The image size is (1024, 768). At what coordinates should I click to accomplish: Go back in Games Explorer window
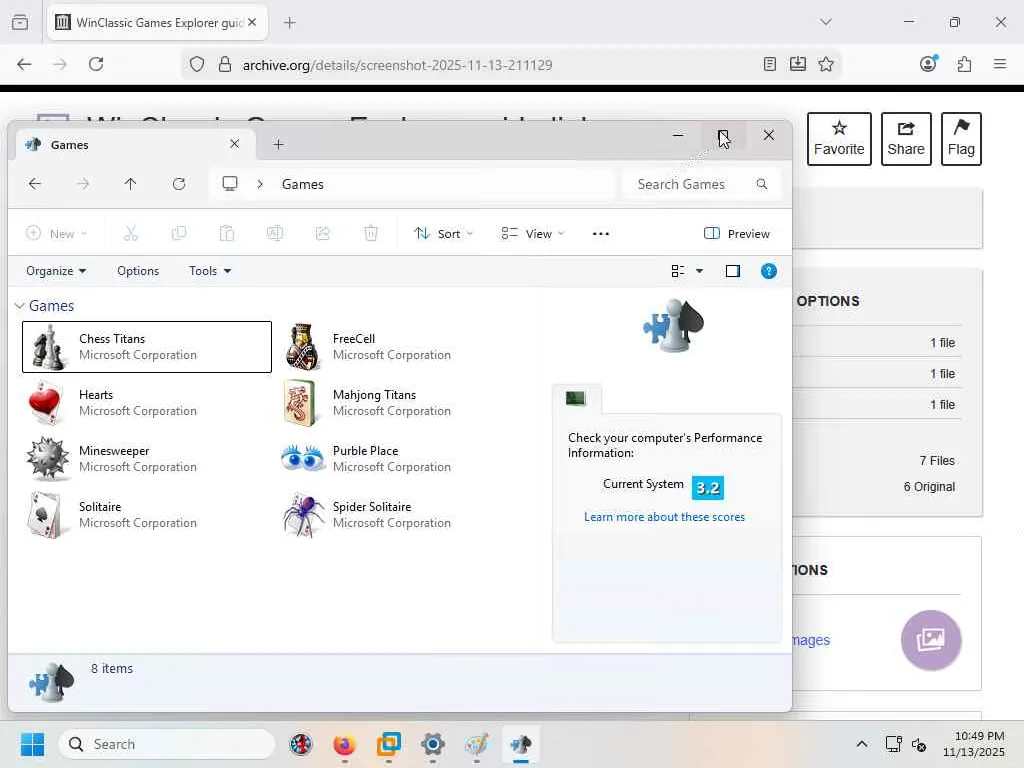[35, 184]
